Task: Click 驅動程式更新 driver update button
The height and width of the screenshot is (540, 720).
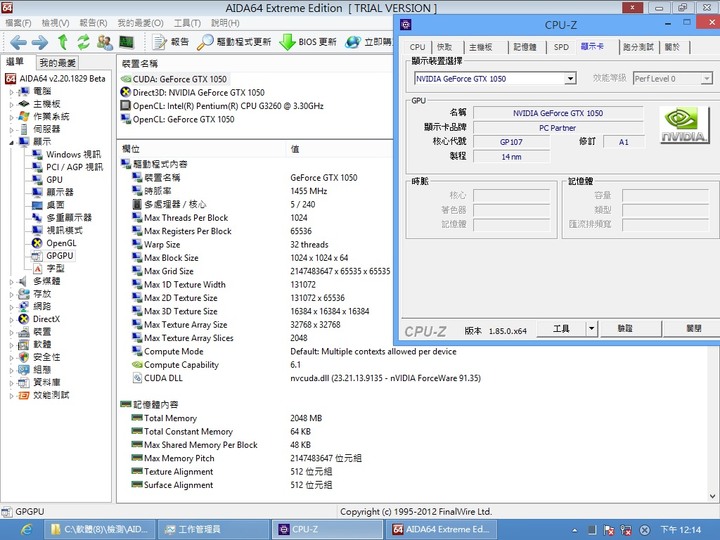Action: (x=234, y=42)
